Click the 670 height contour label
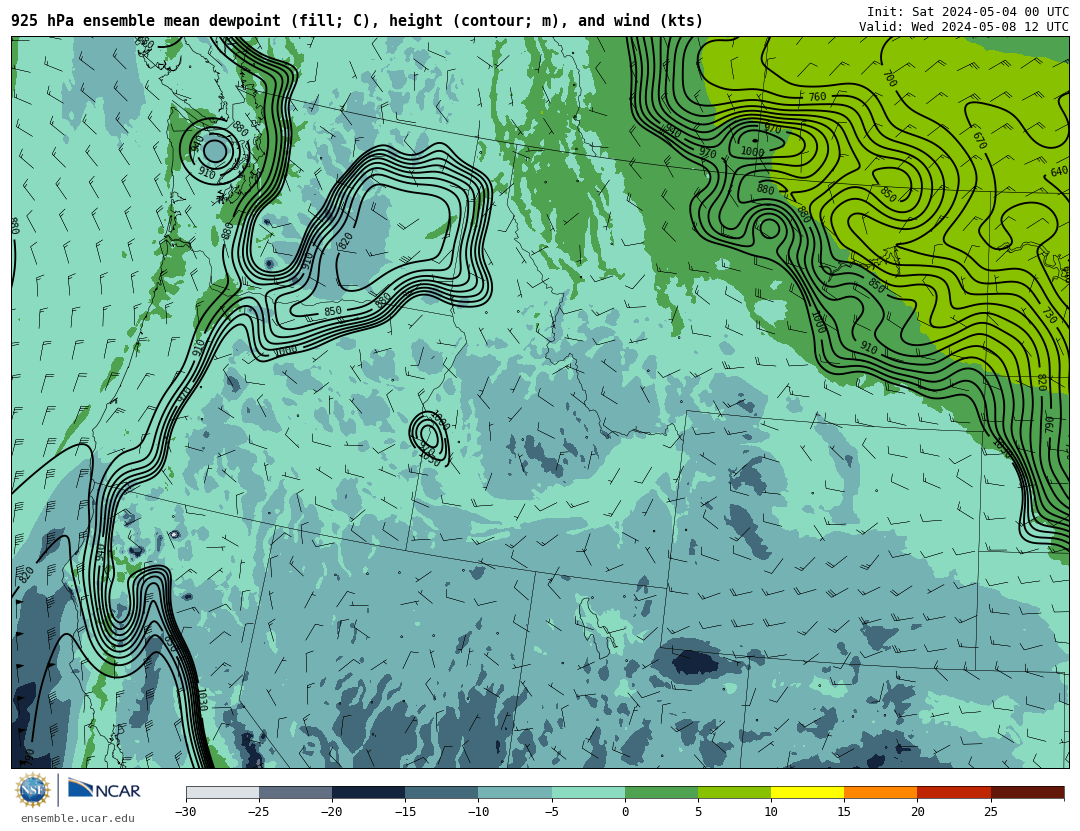The height and width of the screenshot is (831, 1080). 980,140
